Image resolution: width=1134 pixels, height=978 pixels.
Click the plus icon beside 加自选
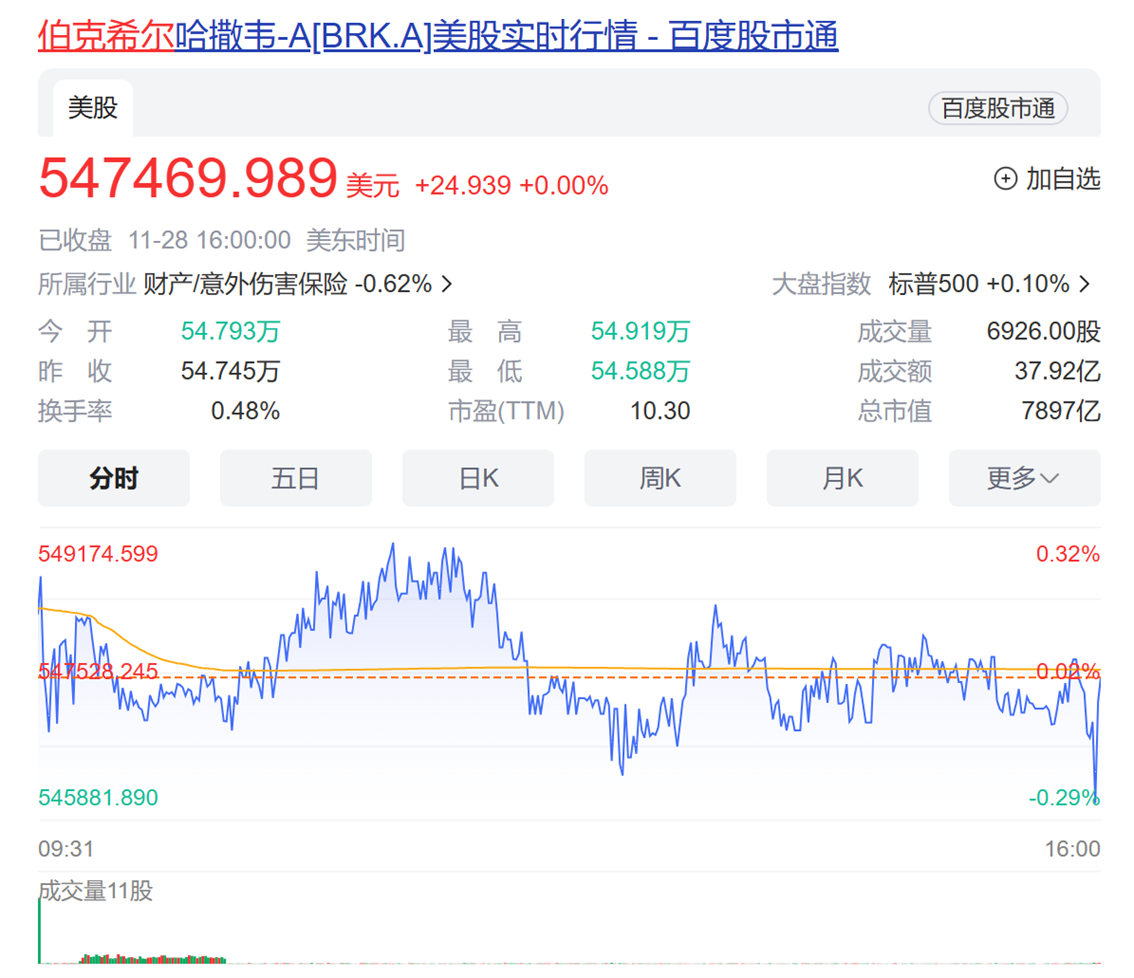coord(1005,179)
